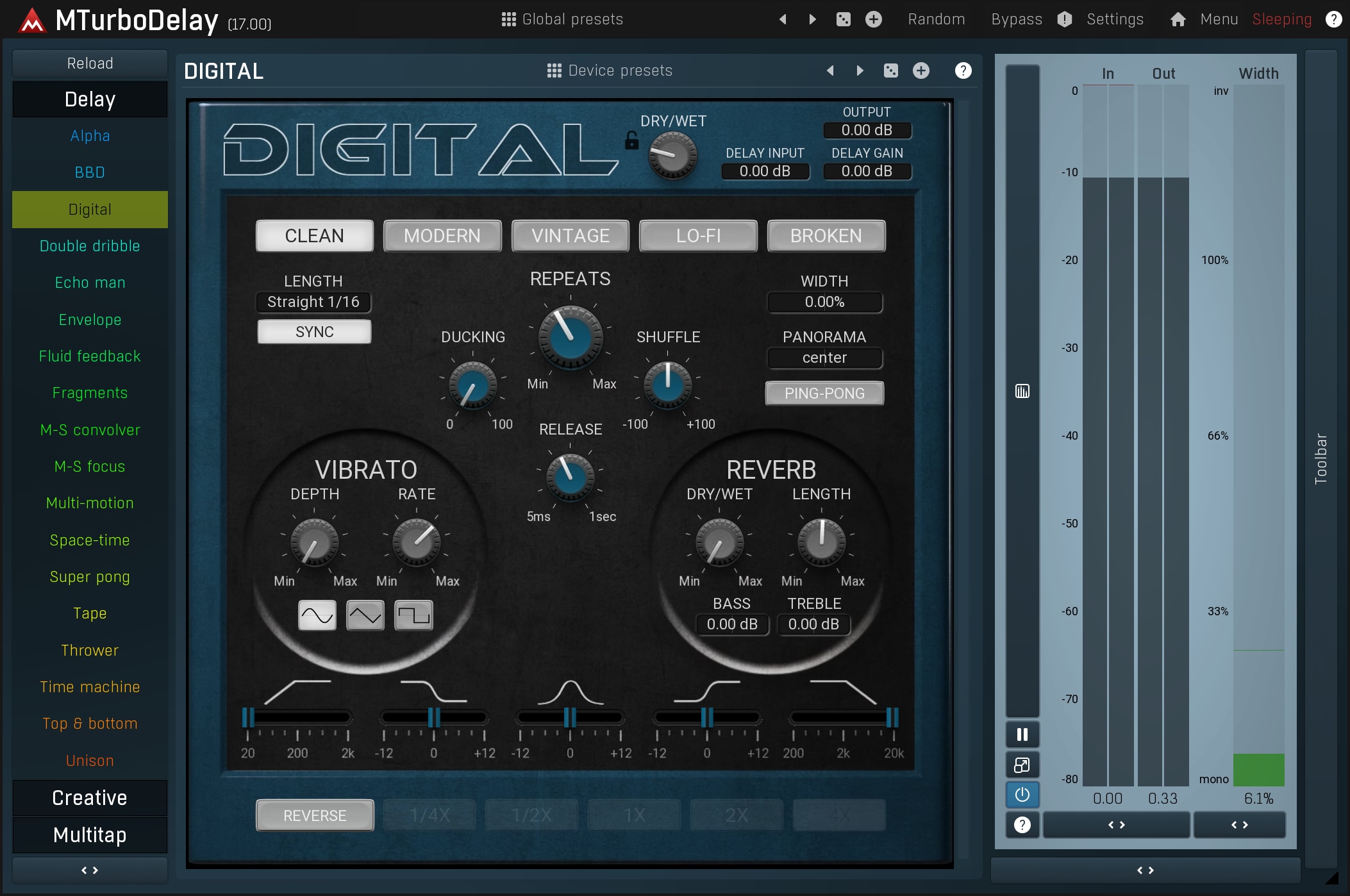This screenshot has height=896, width=1350.
Task: Enable the SYNC toggle under Length
Action: pyautogui.click(x=314, y=331)
